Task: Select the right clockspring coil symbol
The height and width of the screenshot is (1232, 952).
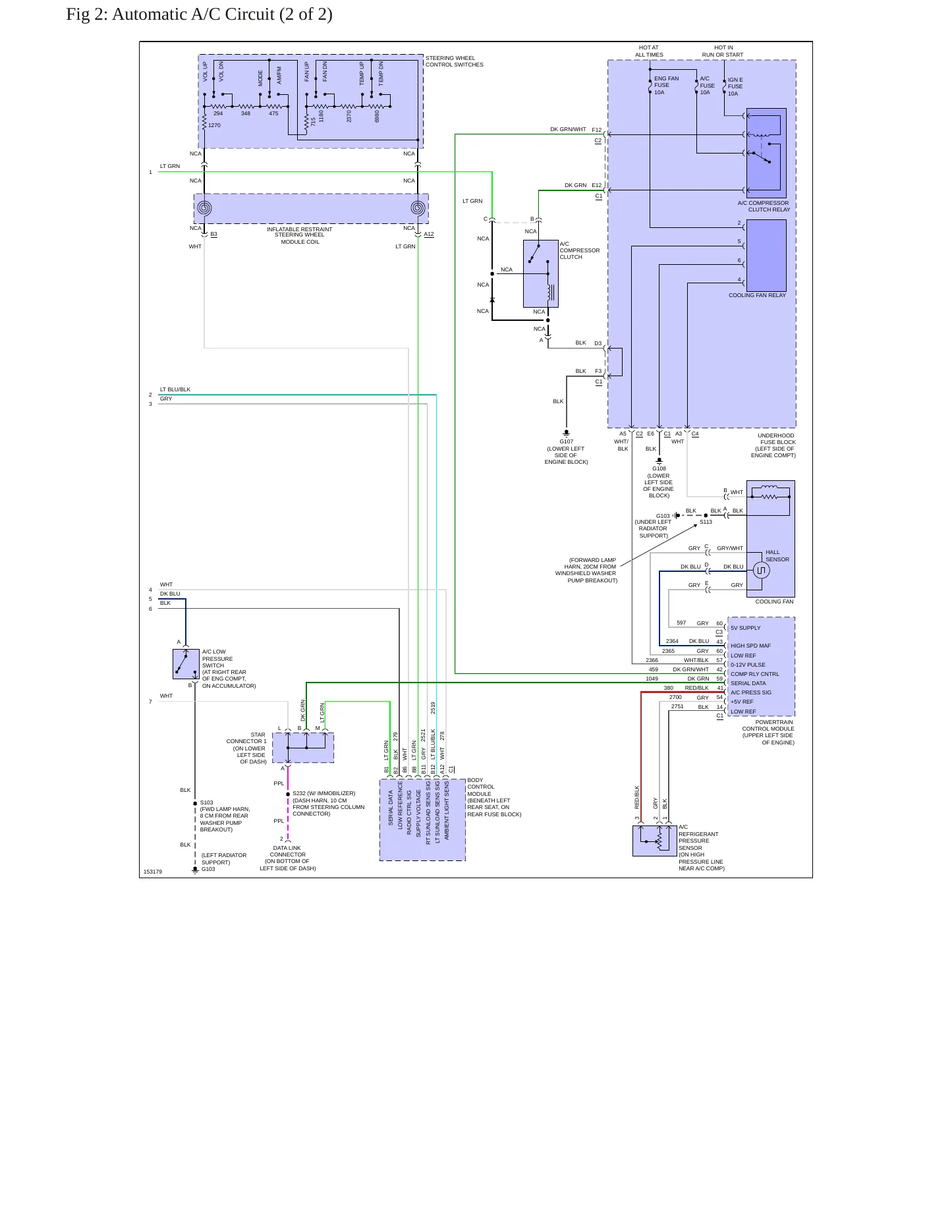Action: (x=418, y=208)
